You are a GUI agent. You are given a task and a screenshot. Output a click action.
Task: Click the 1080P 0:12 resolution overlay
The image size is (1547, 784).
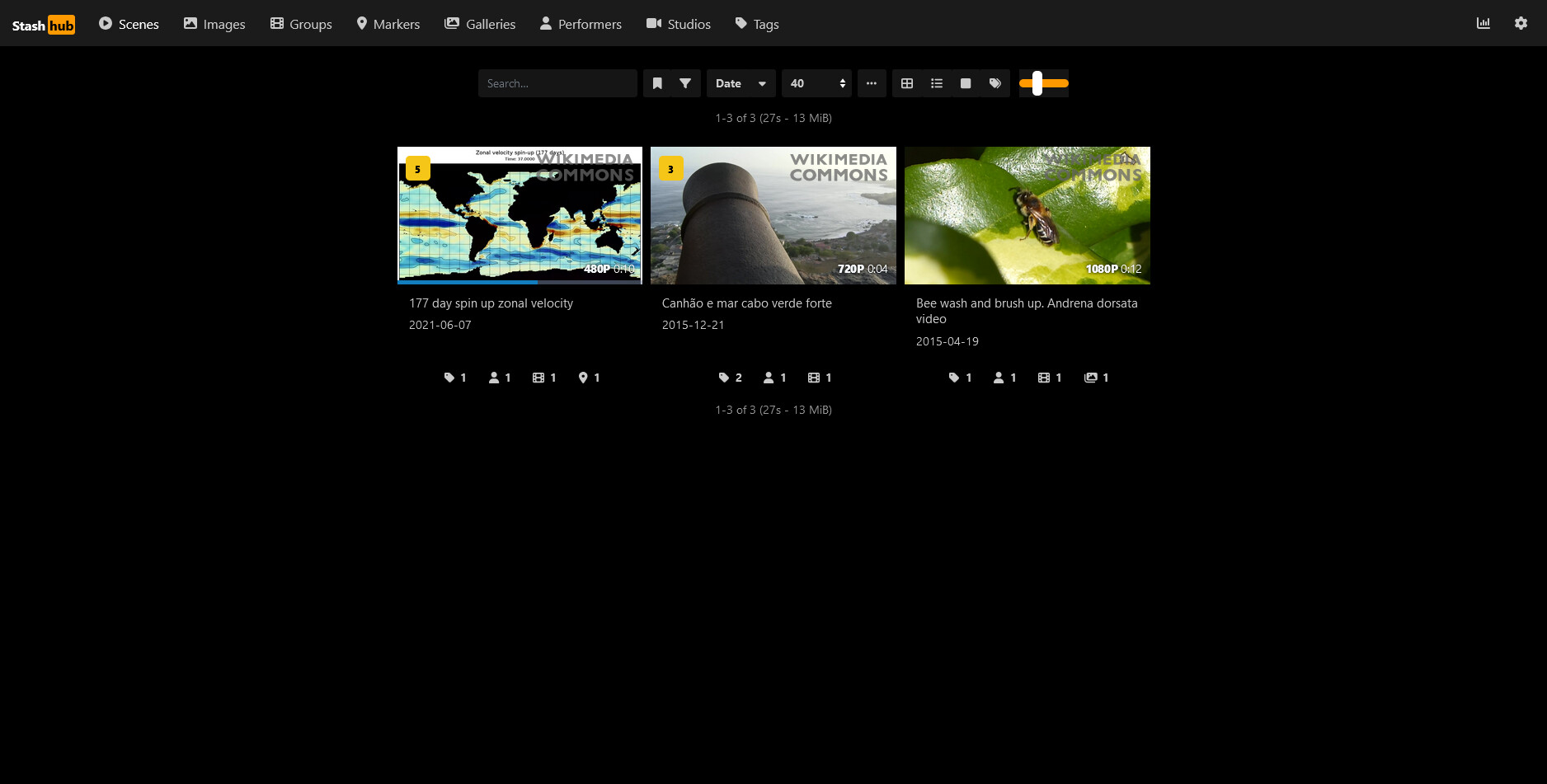click(1114, 269)
